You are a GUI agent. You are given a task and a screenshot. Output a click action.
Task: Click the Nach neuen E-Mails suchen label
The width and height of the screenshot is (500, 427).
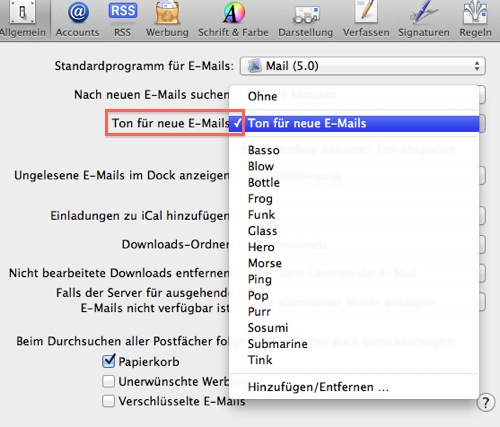tap(152, 95)
